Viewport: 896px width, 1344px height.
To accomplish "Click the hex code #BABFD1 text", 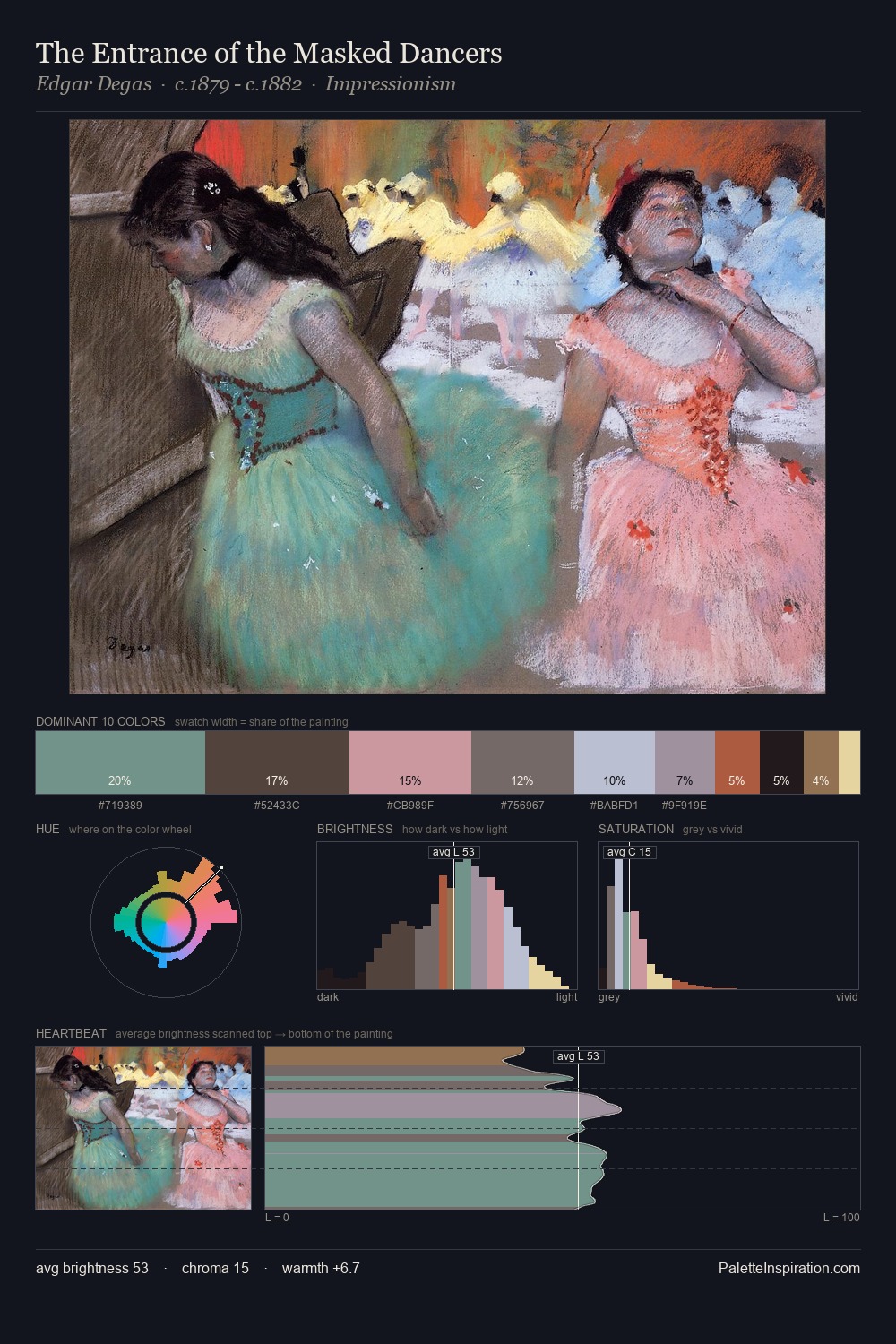I will [615, 806].
